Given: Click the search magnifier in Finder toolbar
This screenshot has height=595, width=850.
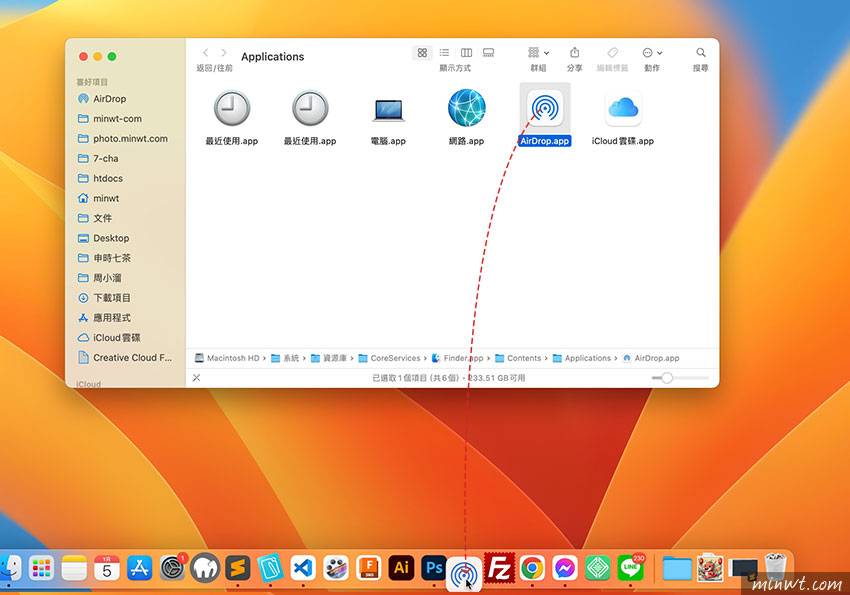Looking at the screenshot, I should pos(701,52).
